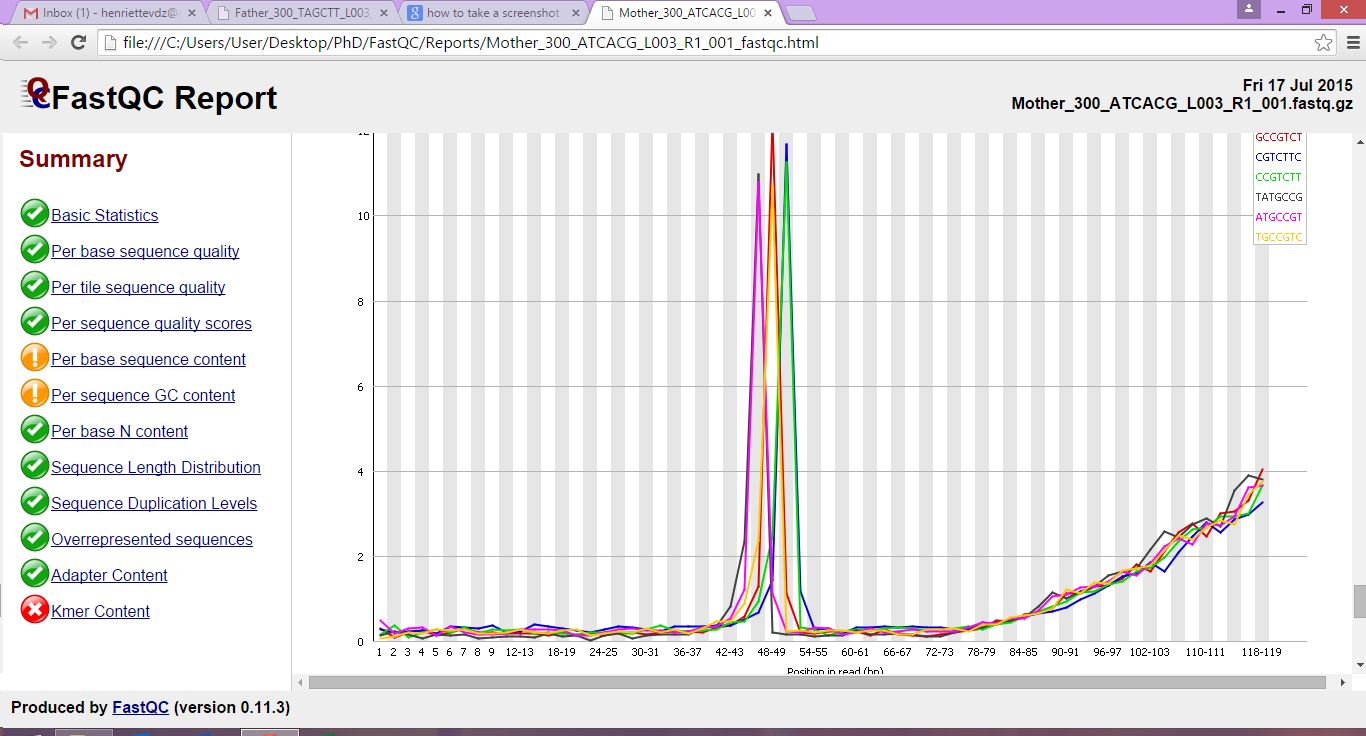Open the Chrome hamburger menu

point(1352,43)
